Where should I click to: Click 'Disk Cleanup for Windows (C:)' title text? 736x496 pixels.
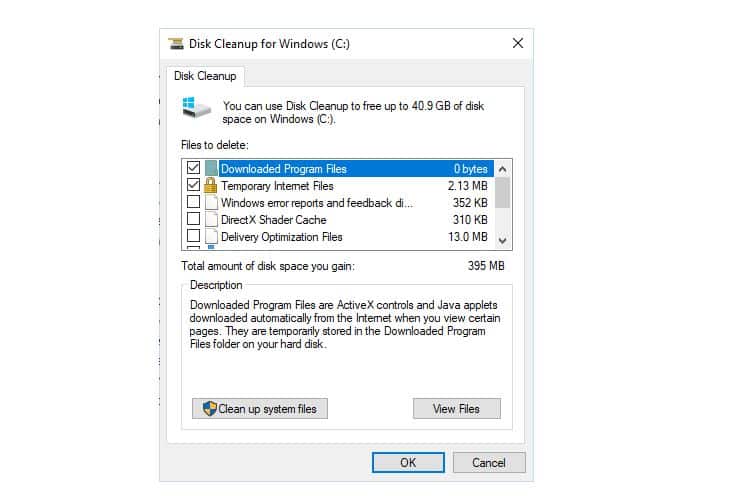269,44
